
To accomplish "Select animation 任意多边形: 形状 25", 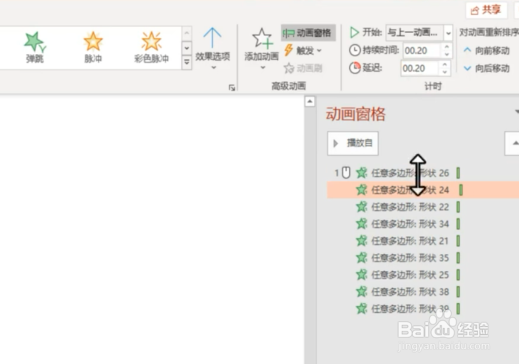I will click(423, 275).
